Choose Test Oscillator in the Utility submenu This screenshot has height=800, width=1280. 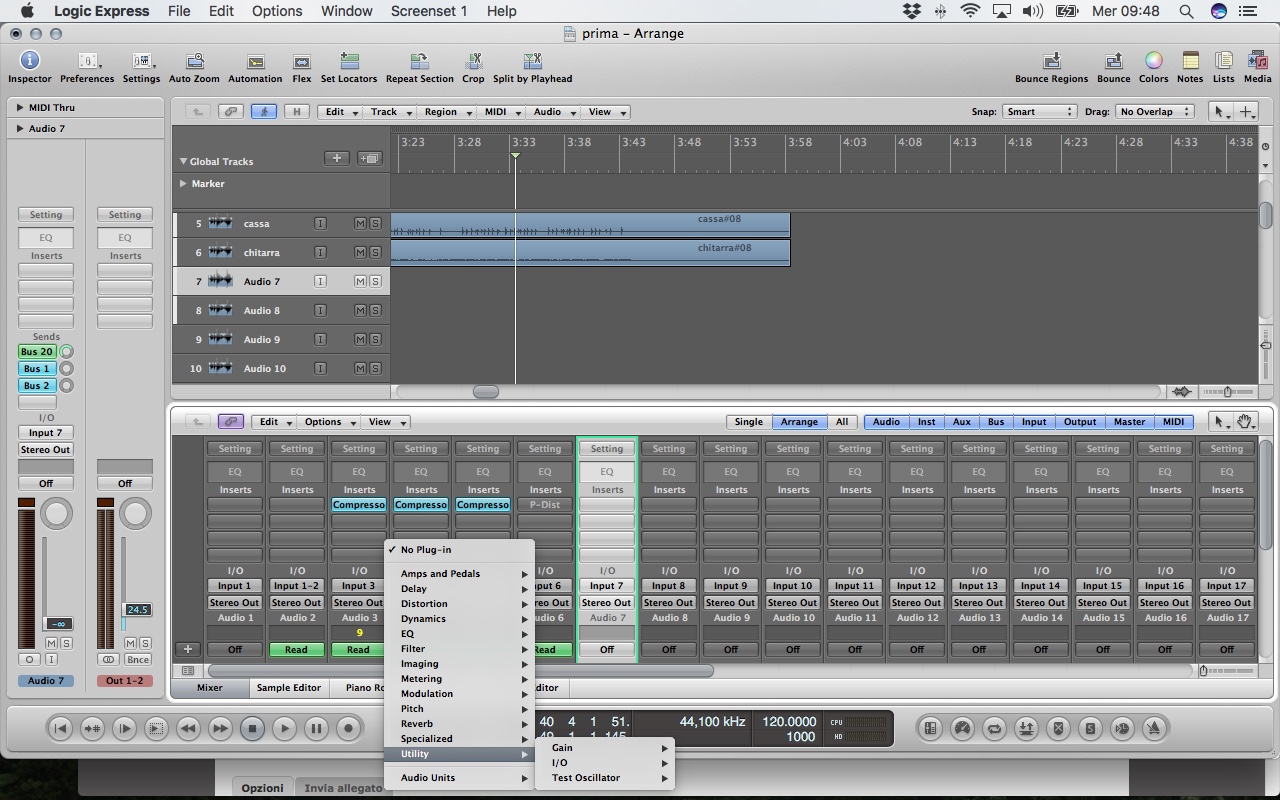point(605,778)
